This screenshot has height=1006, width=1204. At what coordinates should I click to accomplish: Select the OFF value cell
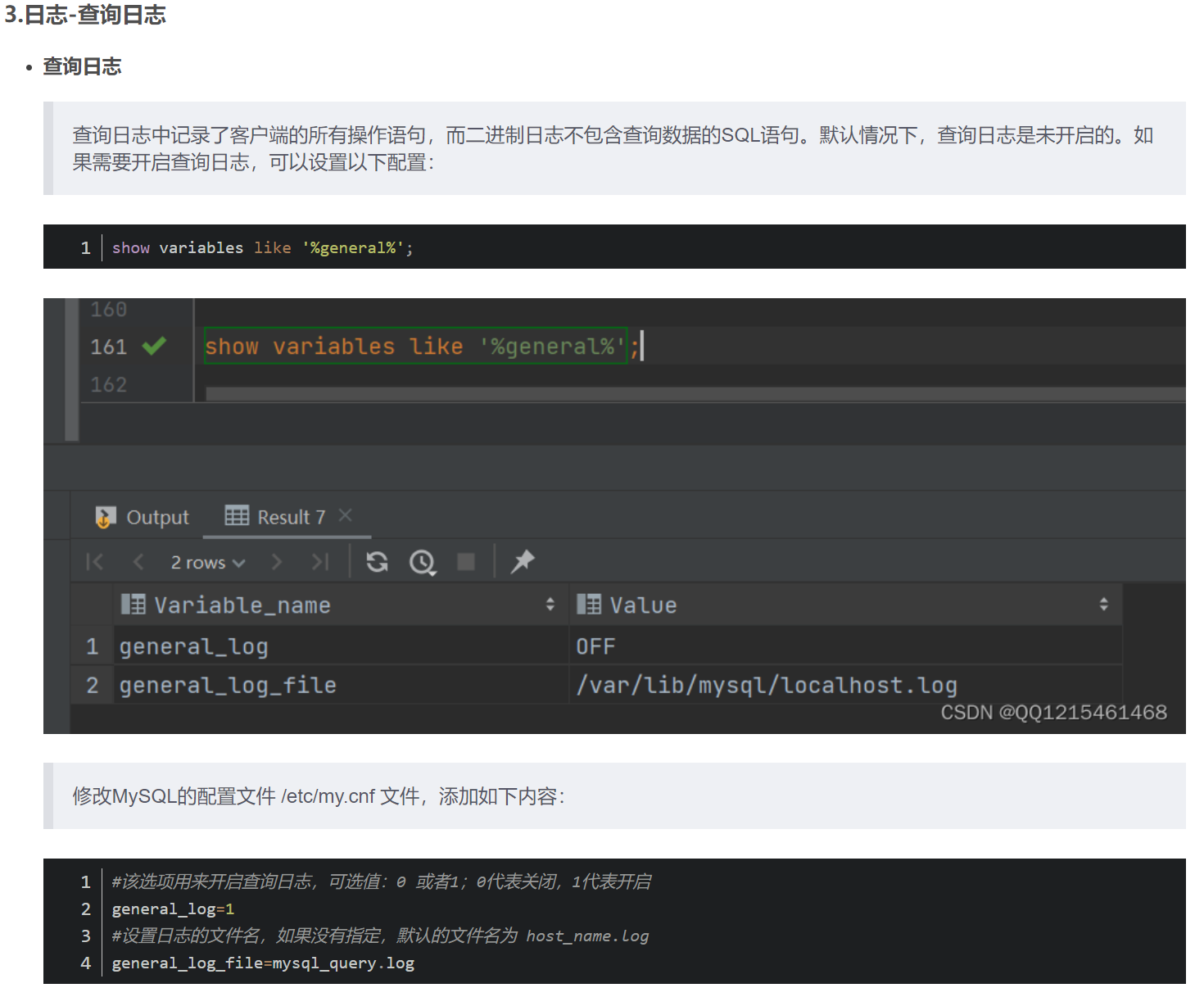coord(844,646)
